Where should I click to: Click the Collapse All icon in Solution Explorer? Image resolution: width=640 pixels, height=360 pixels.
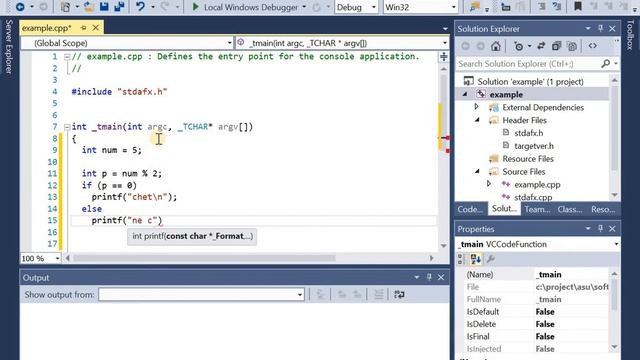pyautogui.click(x=556, y=46)
